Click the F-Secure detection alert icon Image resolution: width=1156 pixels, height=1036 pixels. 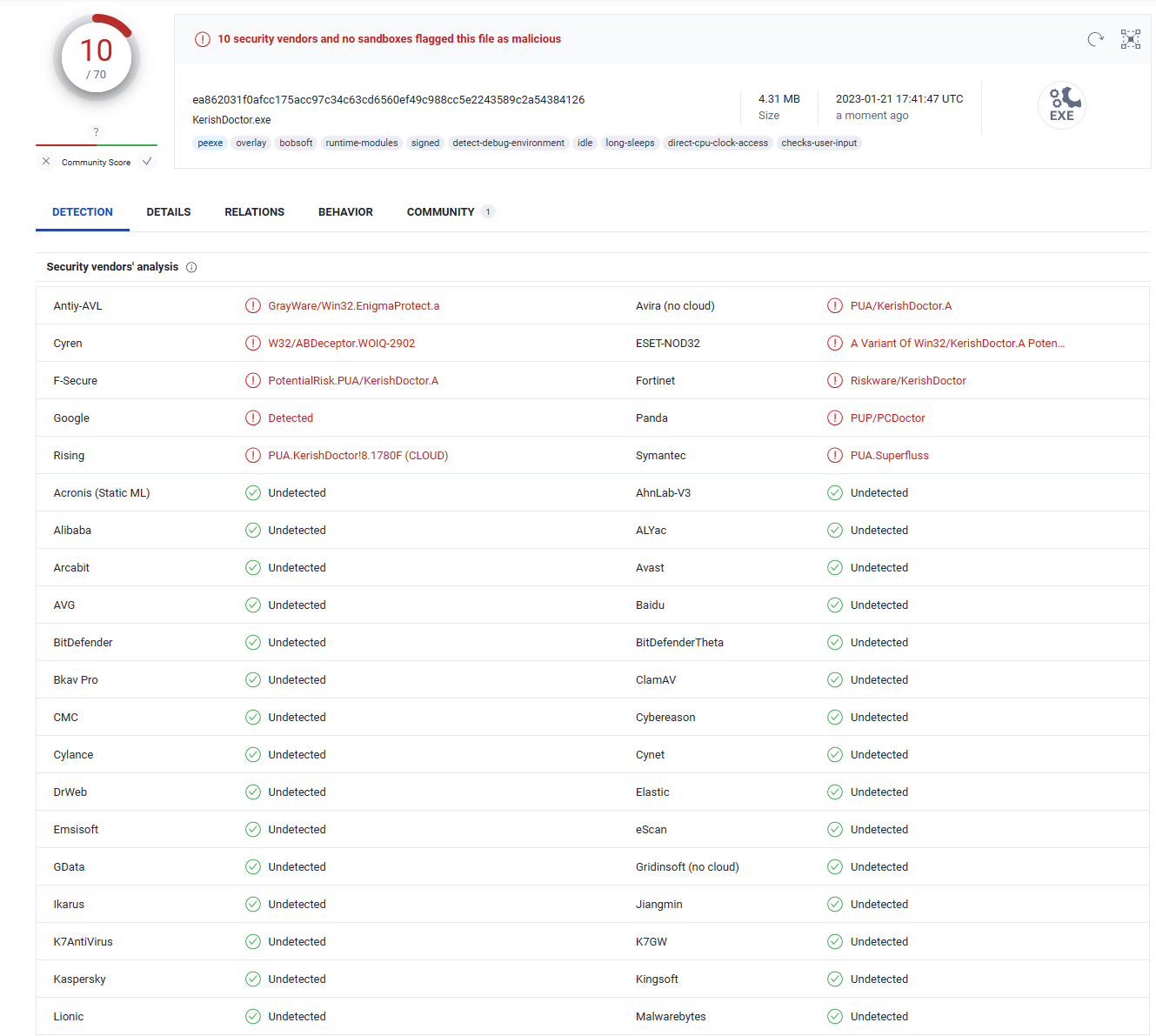point(253,381)
